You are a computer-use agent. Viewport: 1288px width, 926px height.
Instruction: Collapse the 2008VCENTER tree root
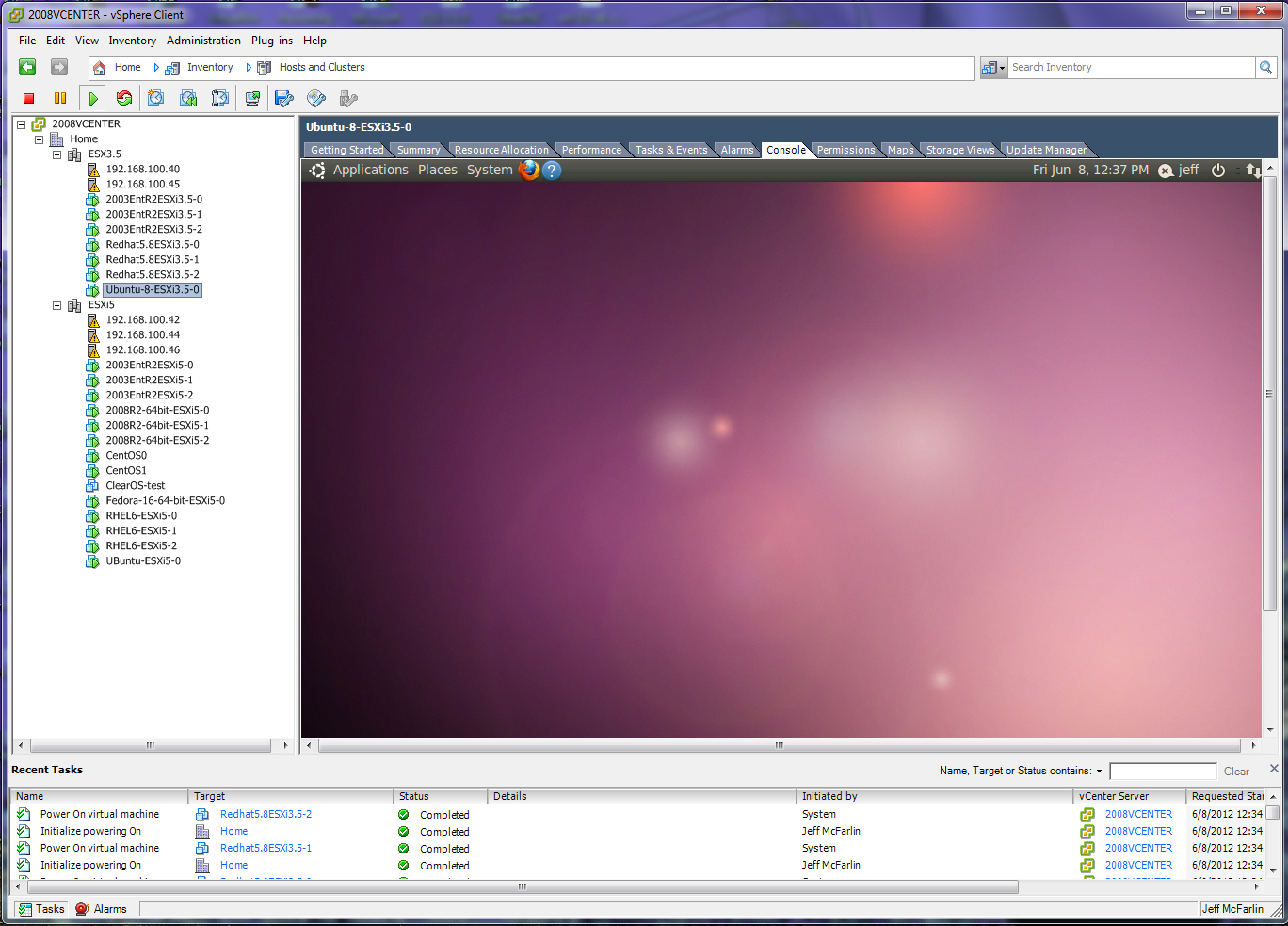point(21,124)
